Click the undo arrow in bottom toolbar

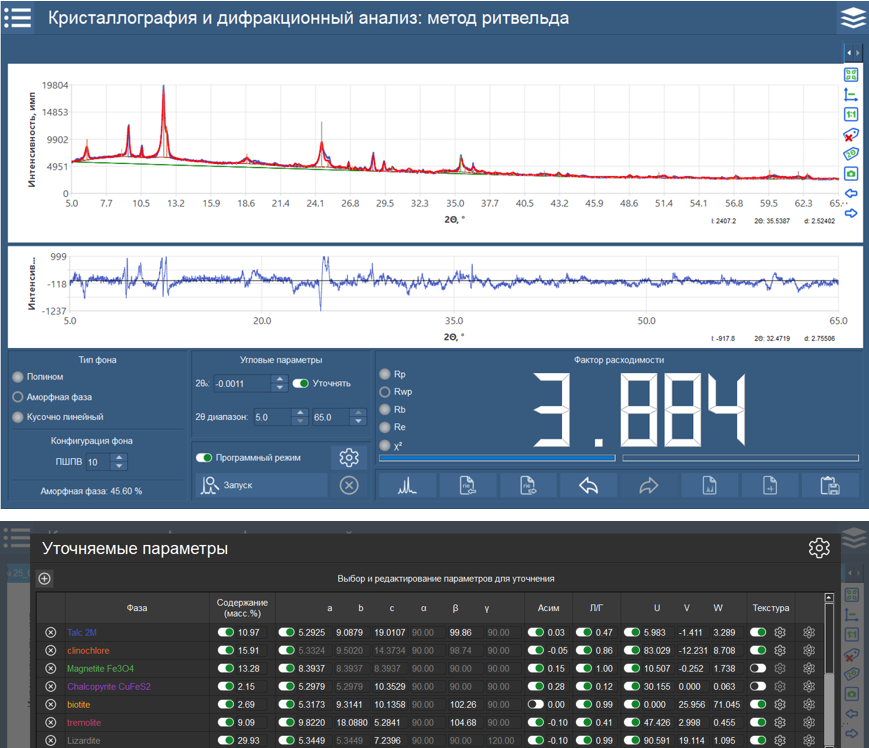pyautogui.click(x=589, y=485)
